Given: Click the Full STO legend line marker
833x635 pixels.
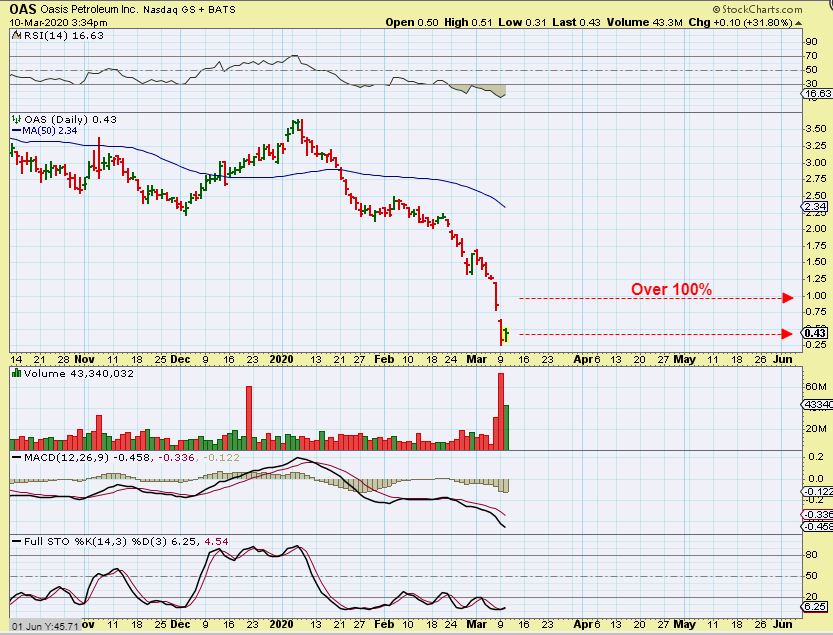Looking at the screenshot, I should 16,541.
